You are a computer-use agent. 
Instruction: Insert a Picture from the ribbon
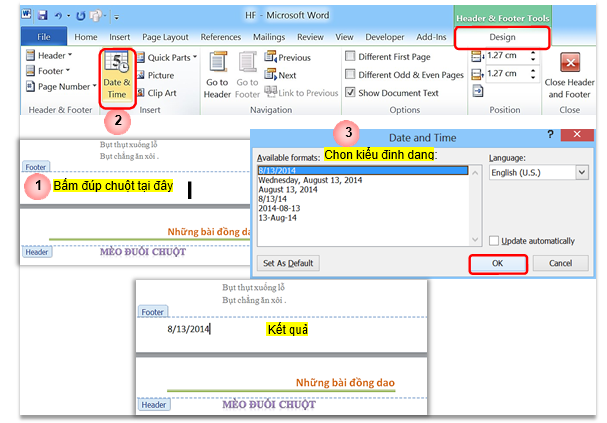pyautogui.click(x=159, y=75)
